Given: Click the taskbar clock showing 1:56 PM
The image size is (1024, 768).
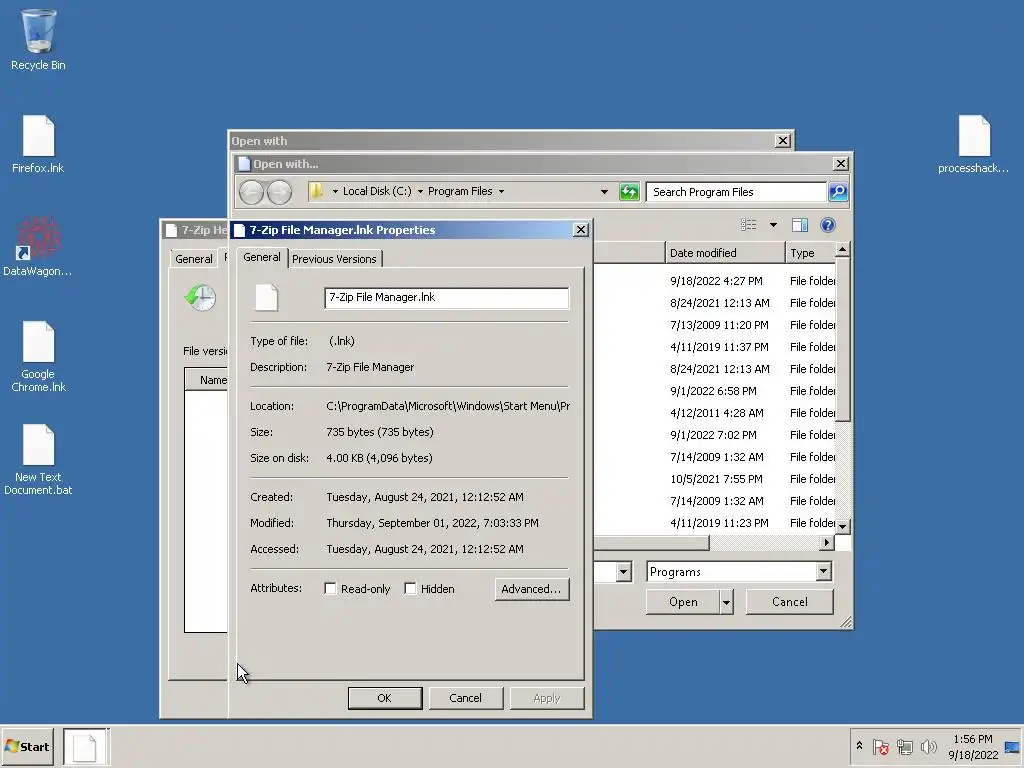Looking at the screenshot, I should click(x=973, y=747).
